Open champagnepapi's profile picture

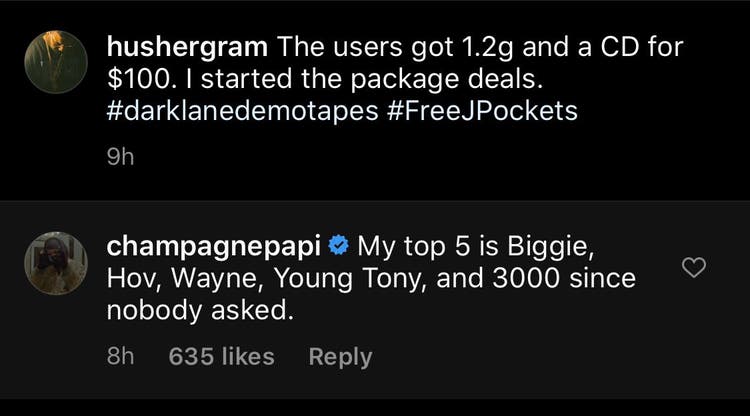[x=57, y=264]
